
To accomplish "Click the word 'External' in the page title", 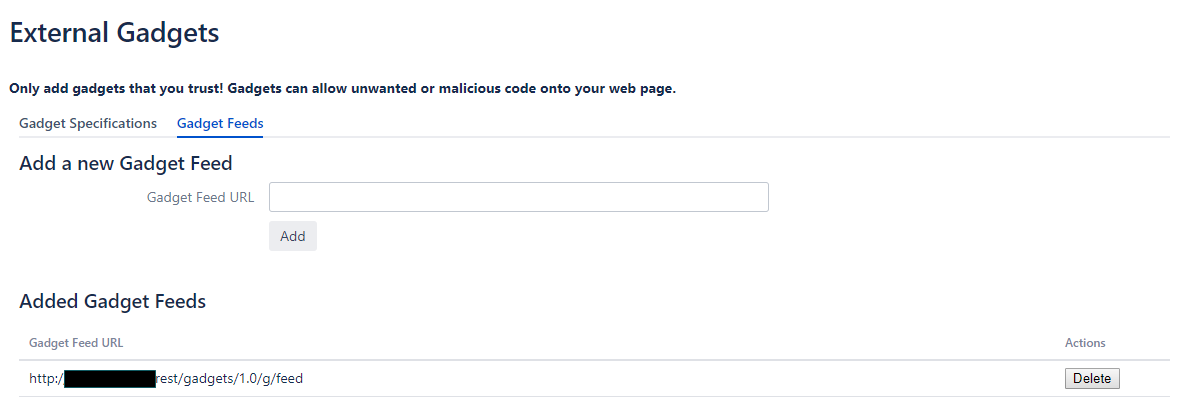I will coord(59,33).
